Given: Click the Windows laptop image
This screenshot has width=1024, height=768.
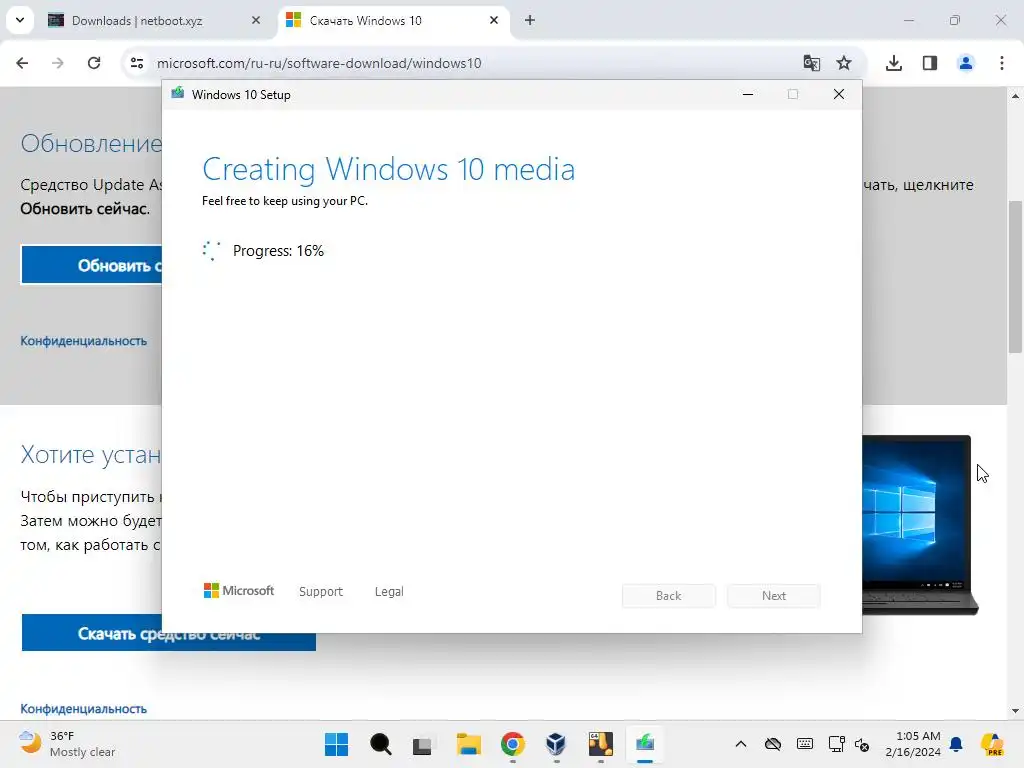Looking at the screenshot, I should [x=920, y=524].
